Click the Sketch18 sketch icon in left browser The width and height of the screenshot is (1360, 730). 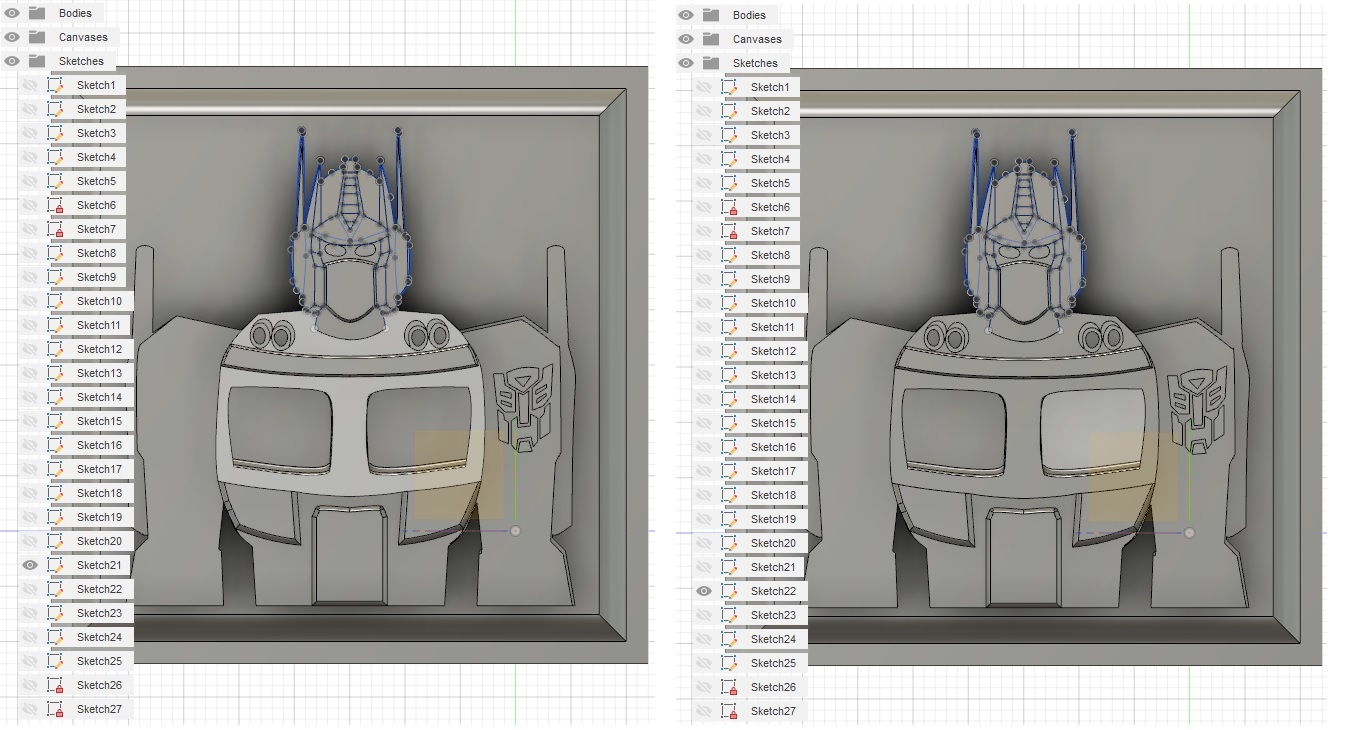coord(57,493)
